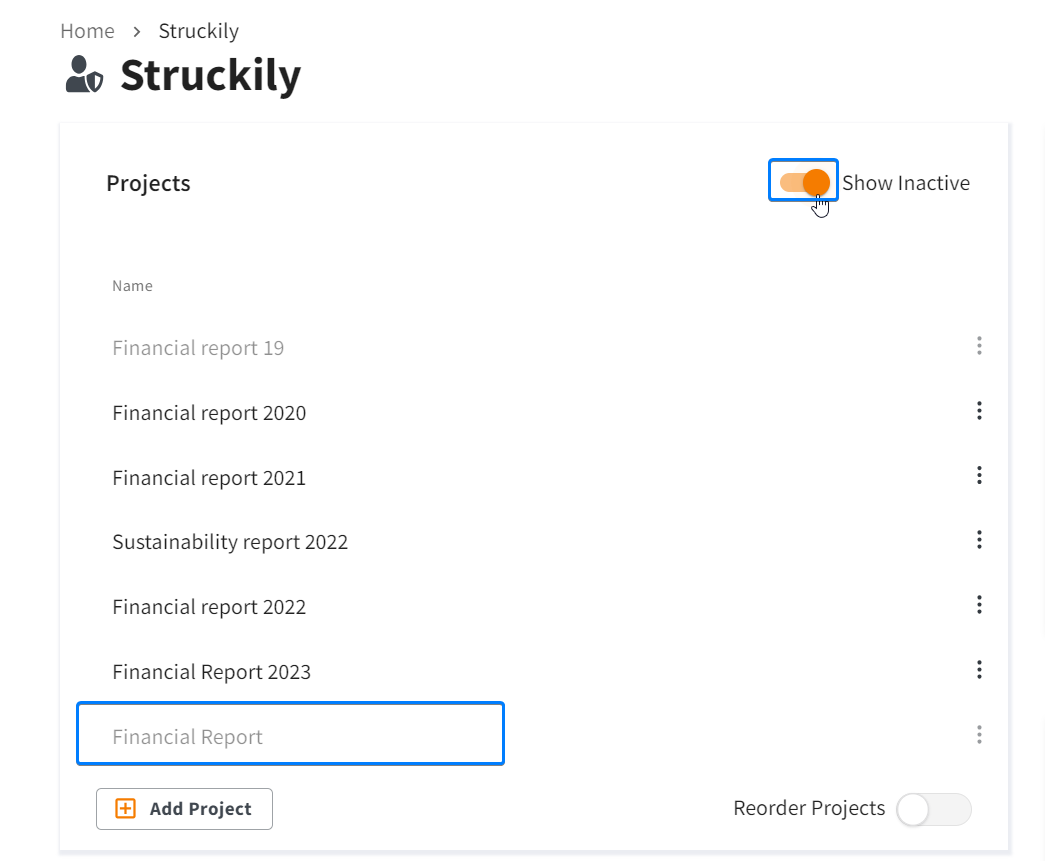Open three-dot menu for Financial report 2022

point(979,605)
